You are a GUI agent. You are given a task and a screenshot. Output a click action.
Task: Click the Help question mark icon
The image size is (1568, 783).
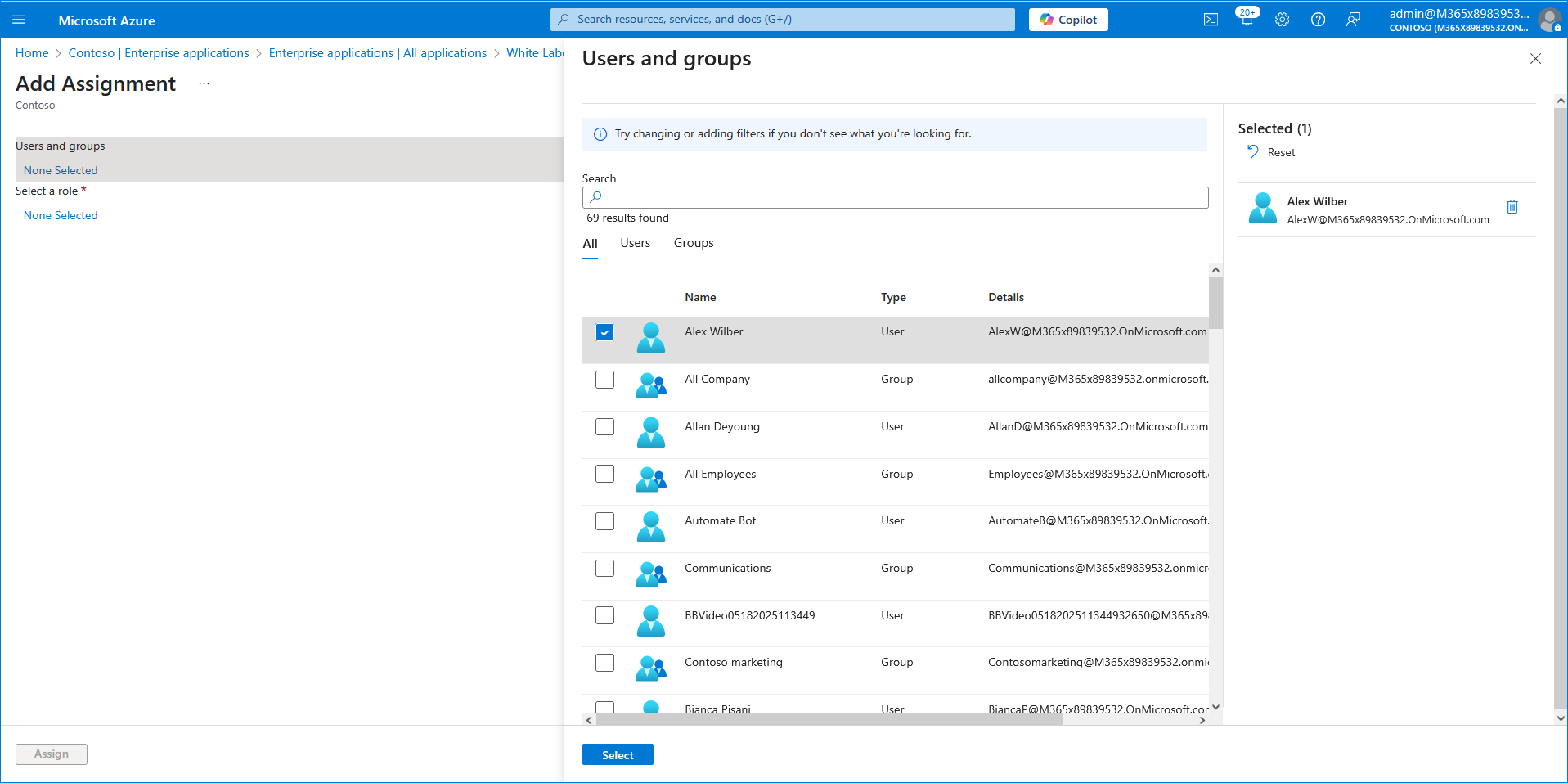(1318, 20)
